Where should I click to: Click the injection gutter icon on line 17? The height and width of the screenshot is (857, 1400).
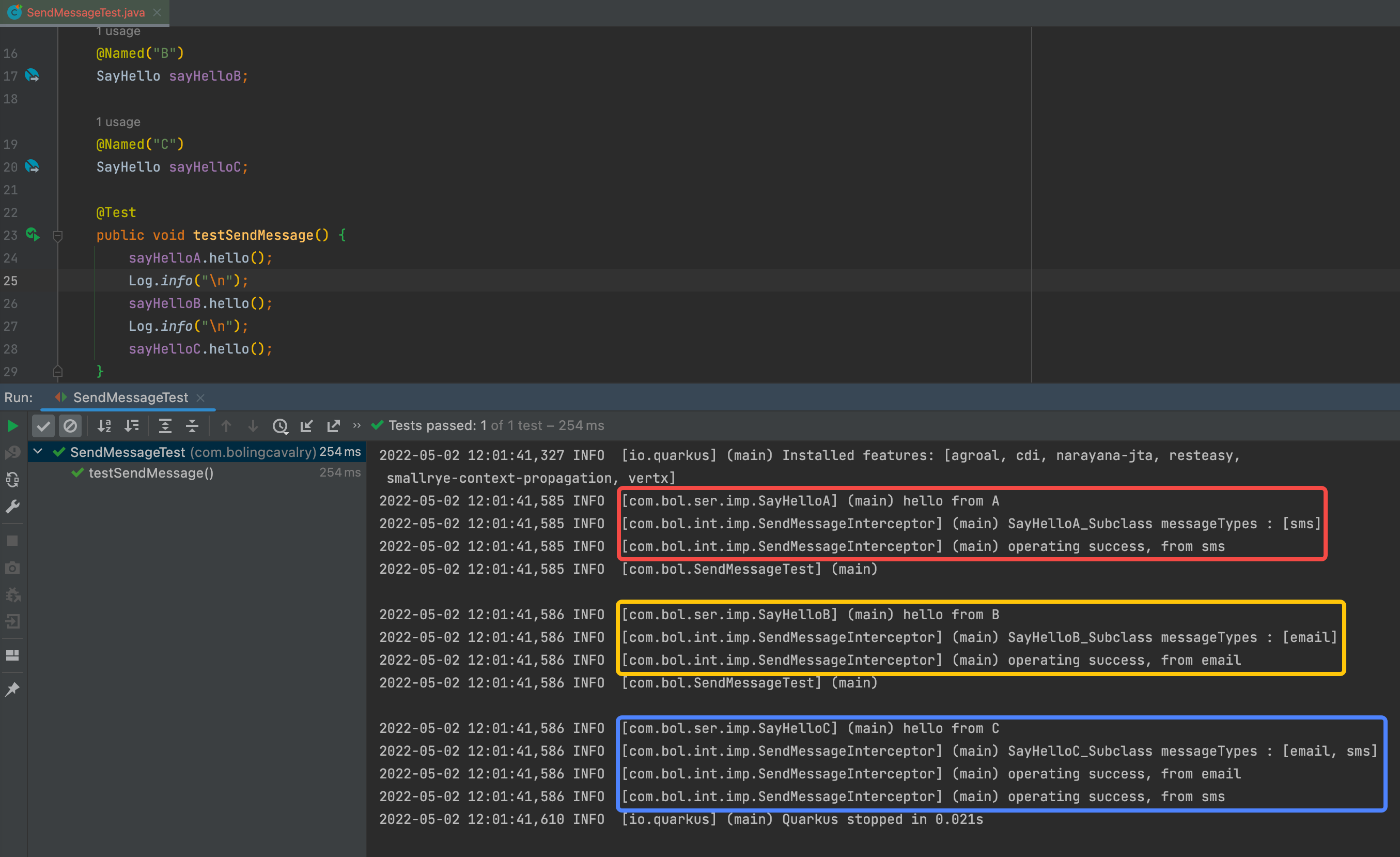tap(33, 75)
